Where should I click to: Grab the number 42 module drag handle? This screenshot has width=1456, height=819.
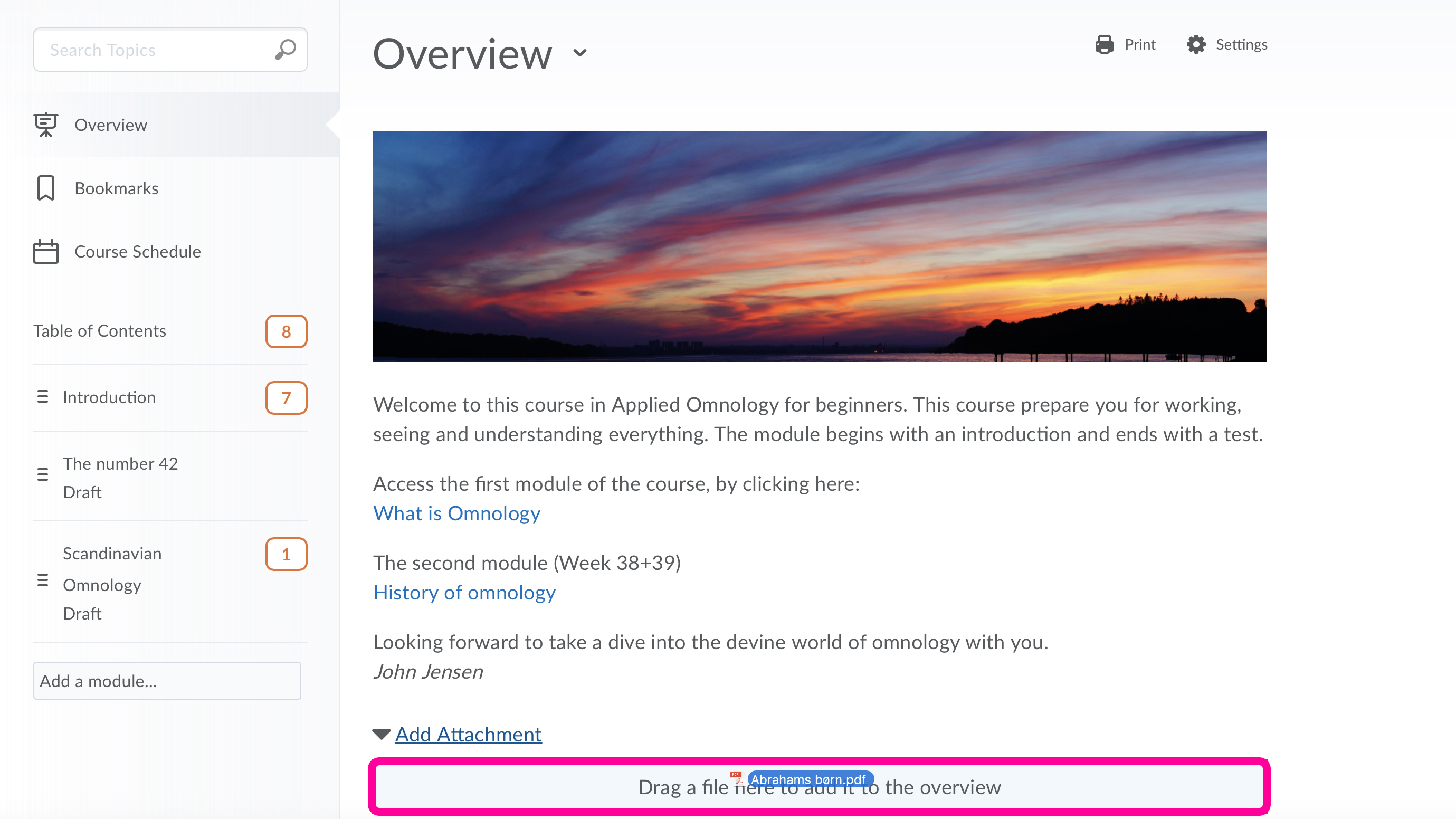click(42, 474)
